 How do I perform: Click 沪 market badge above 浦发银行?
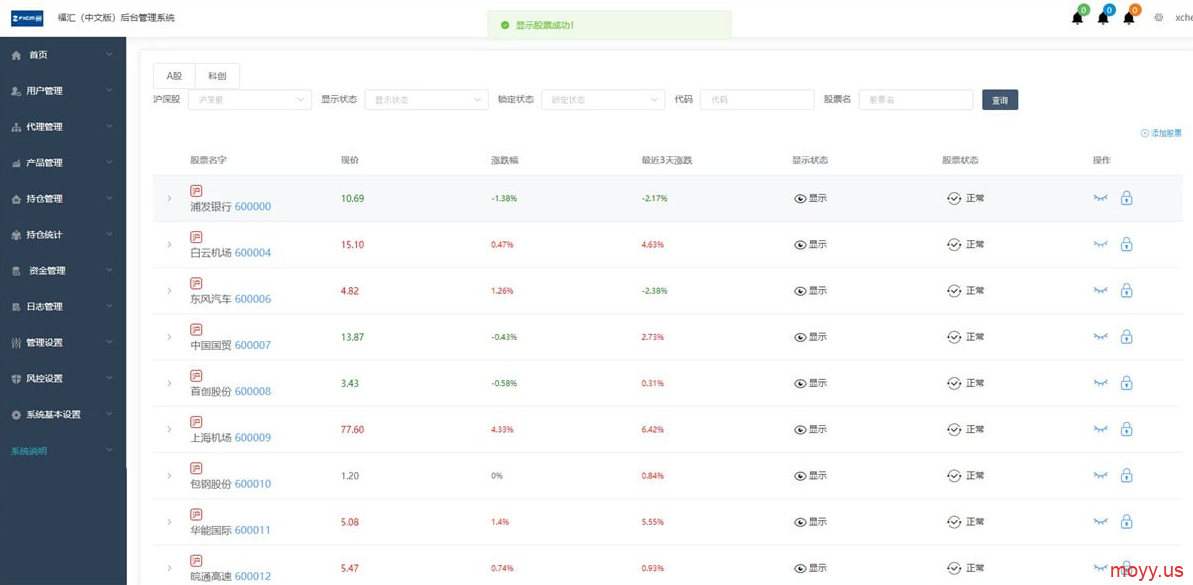(x=196, y=191)
